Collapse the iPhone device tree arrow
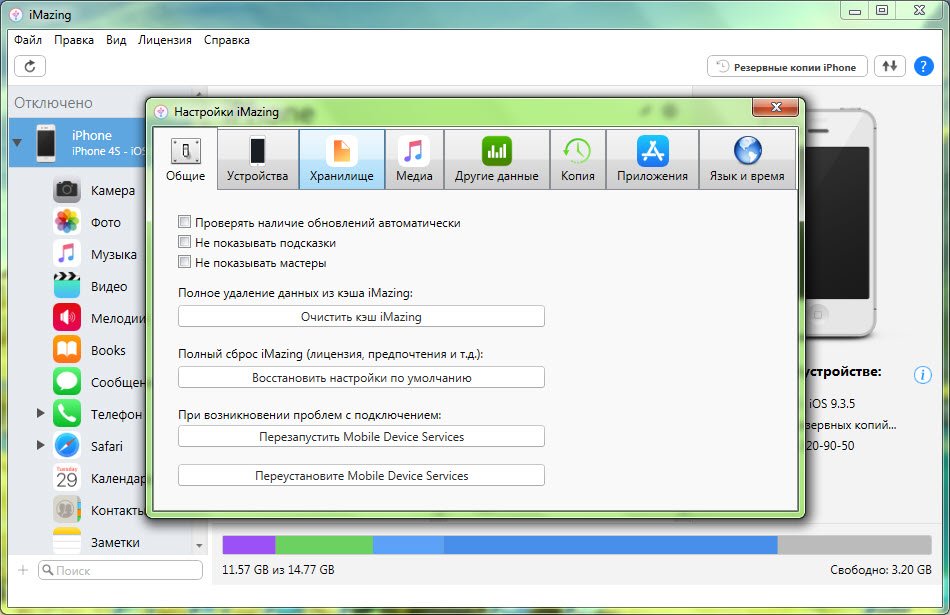Screen dimensions: 950x615 pos(17,142)
